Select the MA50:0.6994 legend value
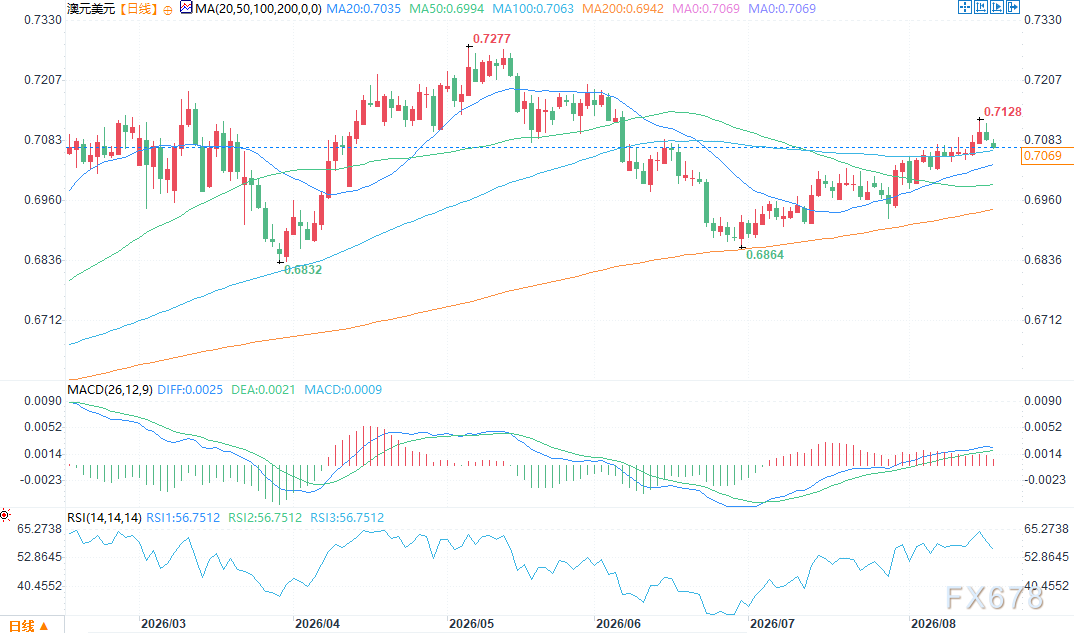Viewport: 1074px width, 633px height. [446, 9]
